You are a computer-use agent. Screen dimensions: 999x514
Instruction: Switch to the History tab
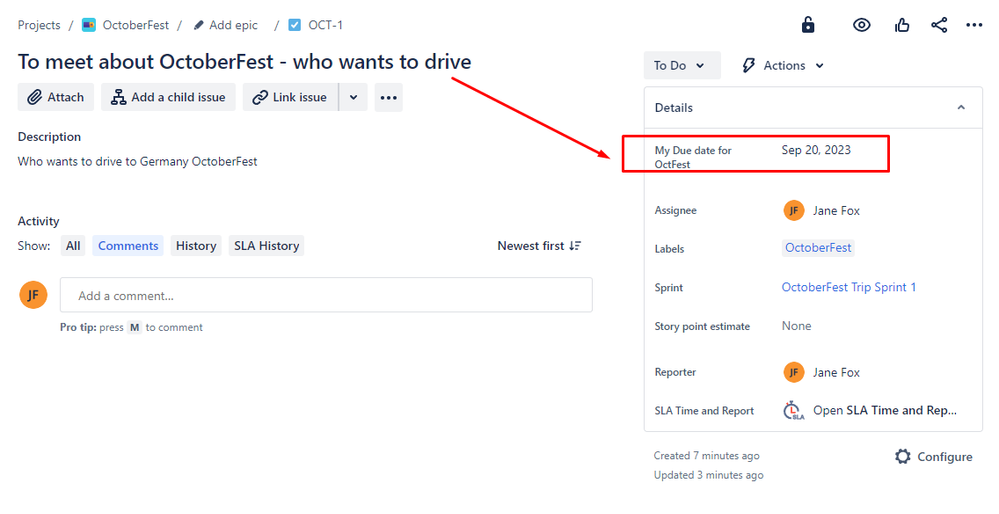coord(196,246)
